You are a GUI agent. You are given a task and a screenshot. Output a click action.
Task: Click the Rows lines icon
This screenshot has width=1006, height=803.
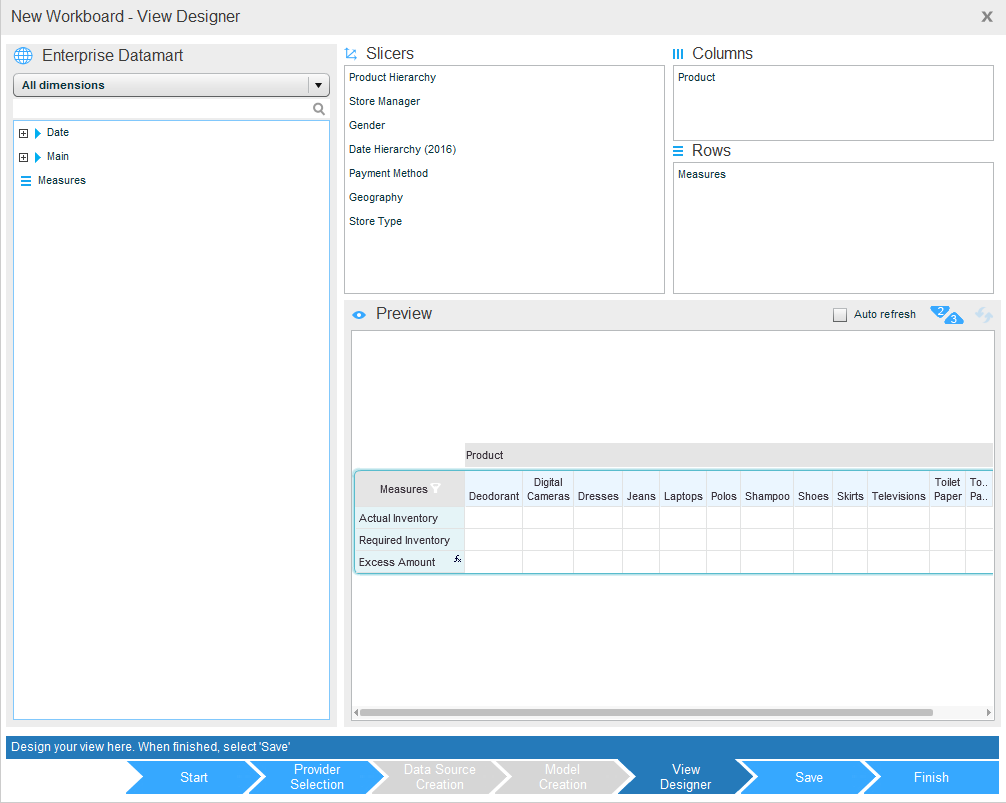678,151
